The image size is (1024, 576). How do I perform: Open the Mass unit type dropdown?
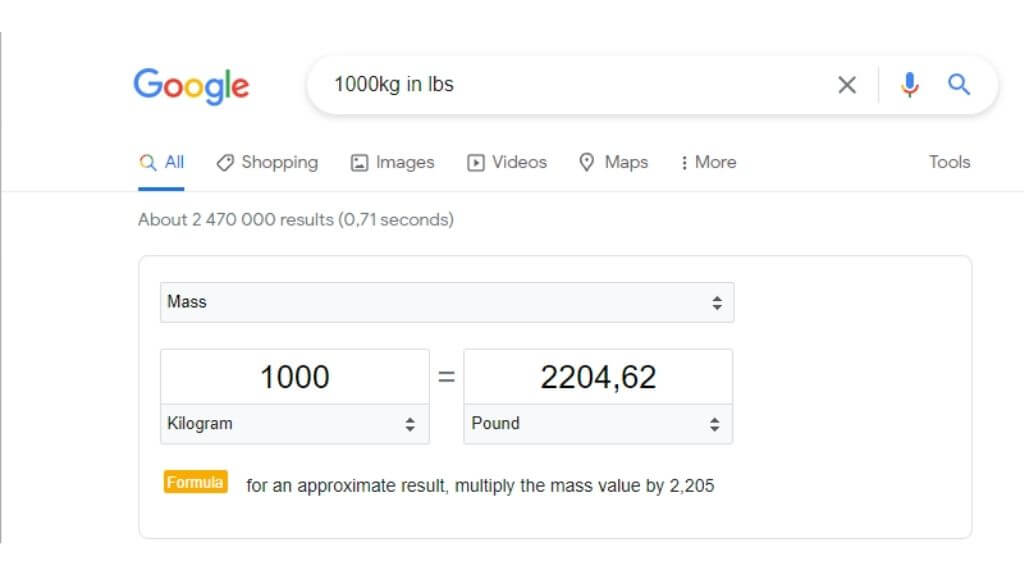(447, 302)
